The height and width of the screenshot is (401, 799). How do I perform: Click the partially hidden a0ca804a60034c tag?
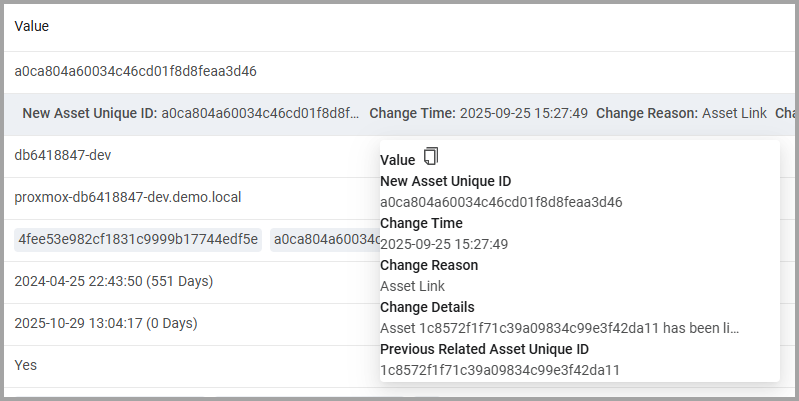click(325, 239)
